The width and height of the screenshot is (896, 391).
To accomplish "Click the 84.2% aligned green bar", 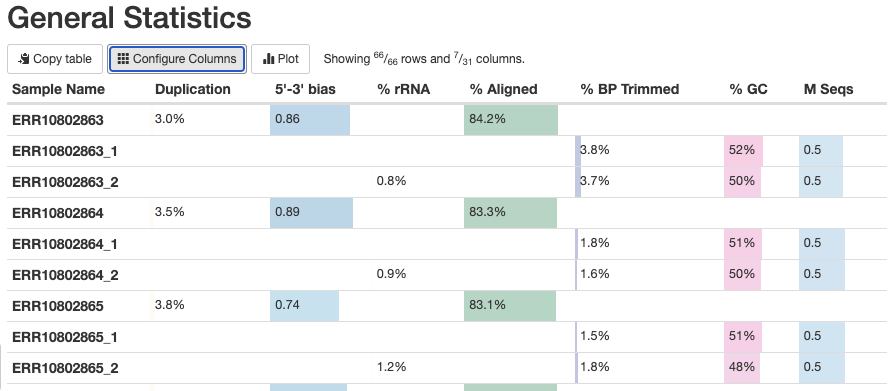I will (x=511, y=120).
